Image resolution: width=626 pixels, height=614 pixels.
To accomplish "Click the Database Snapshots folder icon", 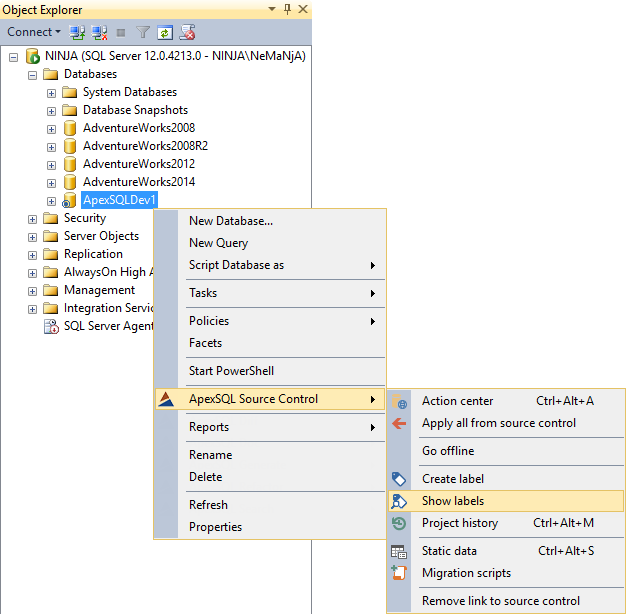I will point(69,110).
